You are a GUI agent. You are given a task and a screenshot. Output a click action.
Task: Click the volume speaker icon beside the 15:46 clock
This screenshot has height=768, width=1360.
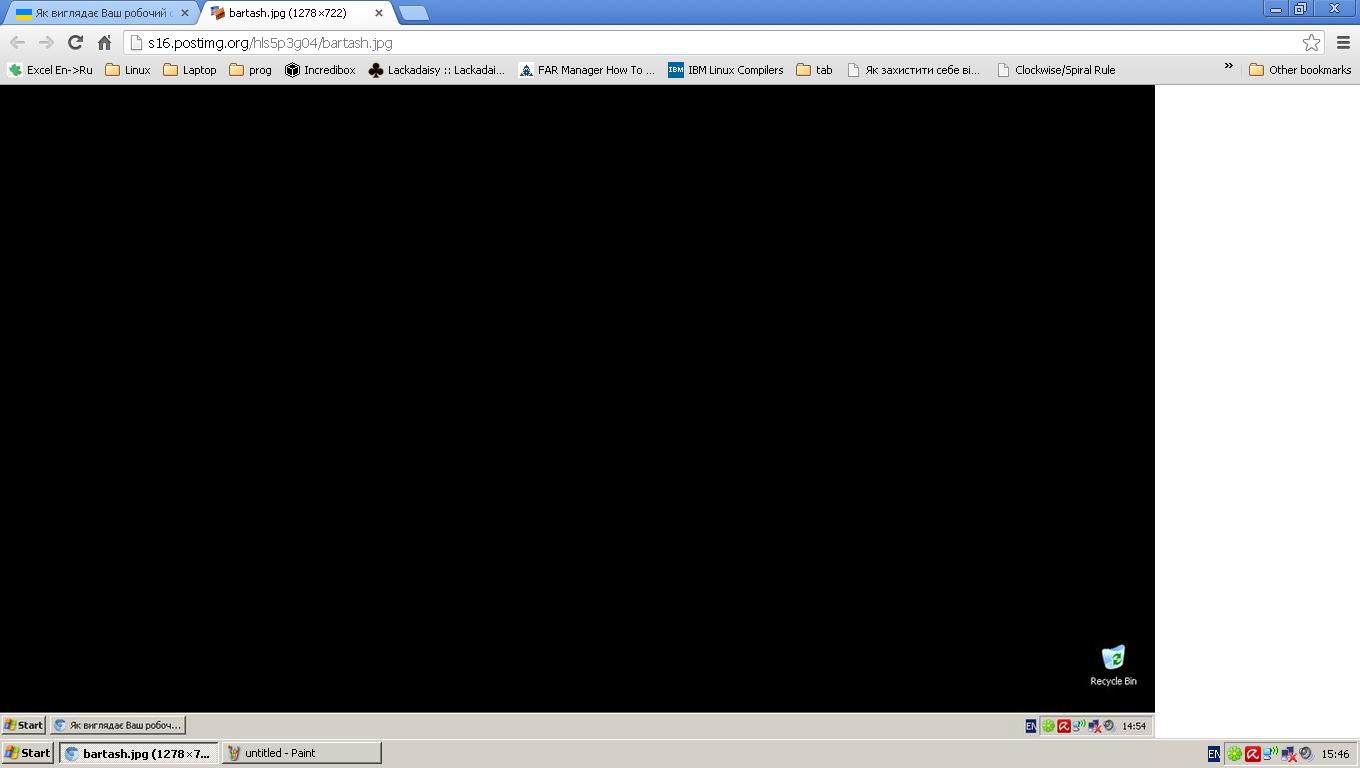(1306, 754)
